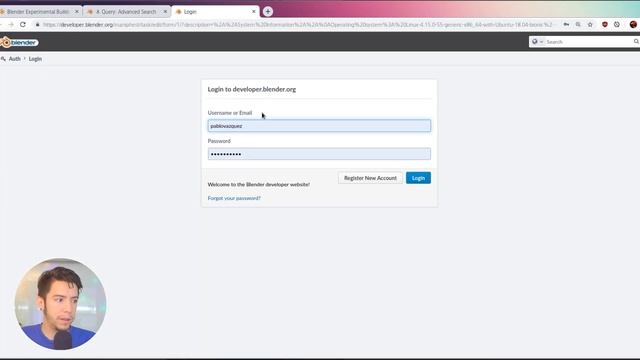Viewport: 640px width, 360px height.
Task: Click the Login button
Action: pyautogui.click(x=418, y=178)
